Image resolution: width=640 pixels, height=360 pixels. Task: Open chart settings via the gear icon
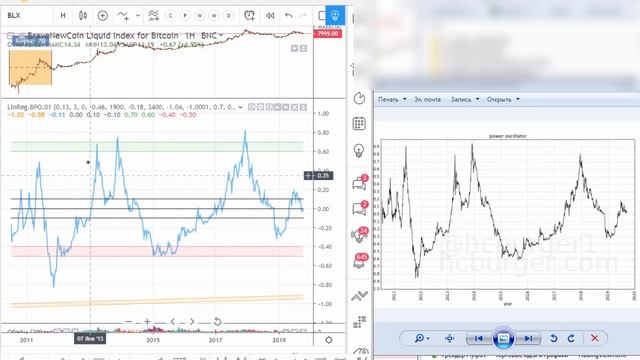tap(329, 340)
